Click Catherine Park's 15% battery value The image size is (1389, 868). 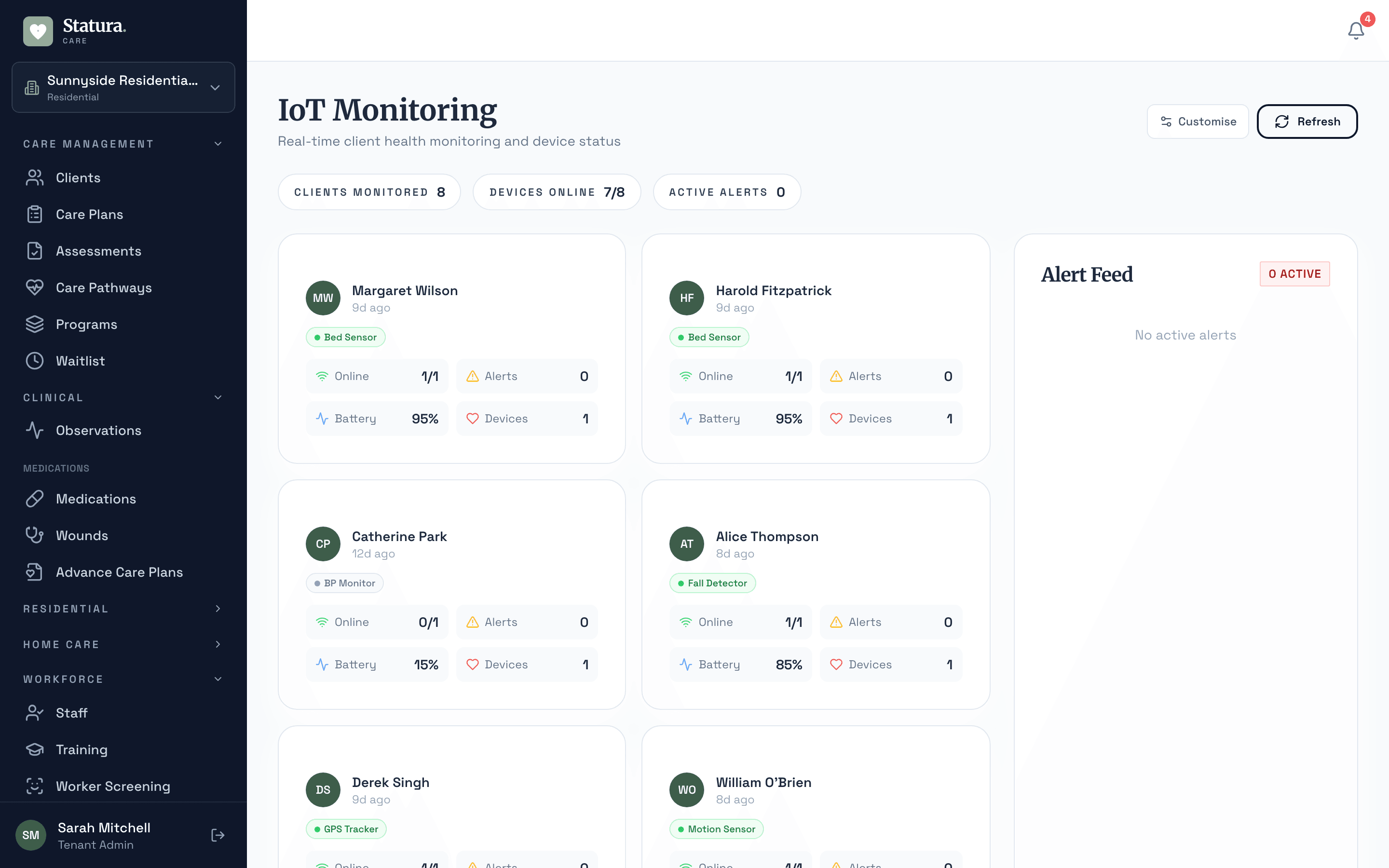[x=426, y=665]
